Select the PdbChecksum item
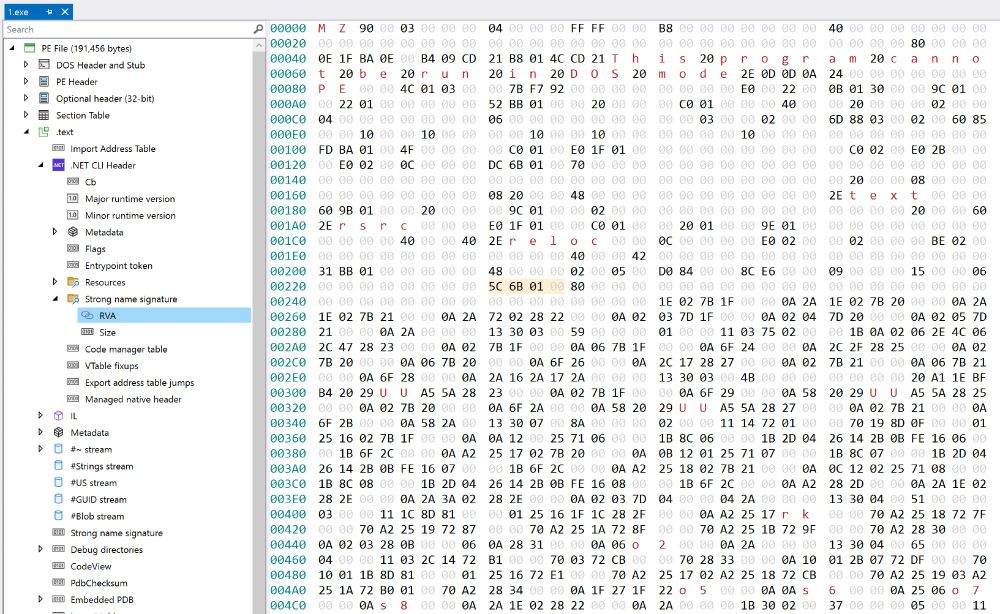The width and height of the screenshot is (1000, 614). (99, 583)
